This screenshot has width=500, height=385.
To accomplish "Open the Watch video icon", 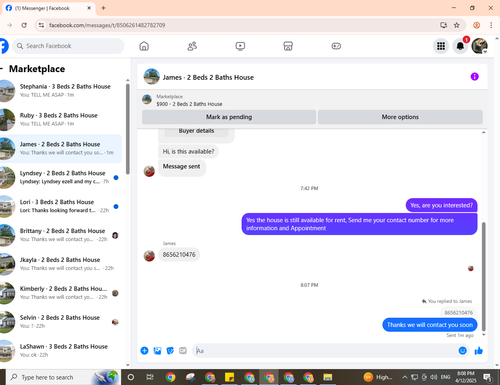I will coord(240,46).
